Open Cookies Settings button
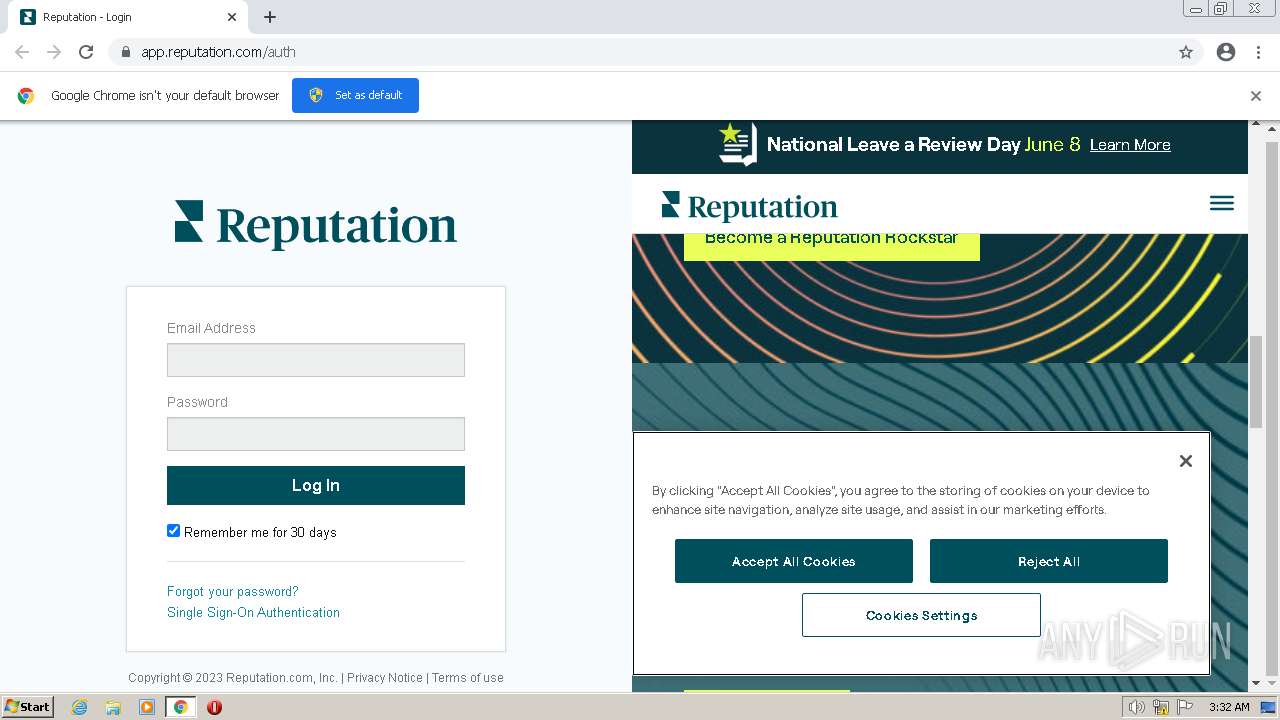Image resolution: width=1280 pixels, height=720 pixels. 921,615
